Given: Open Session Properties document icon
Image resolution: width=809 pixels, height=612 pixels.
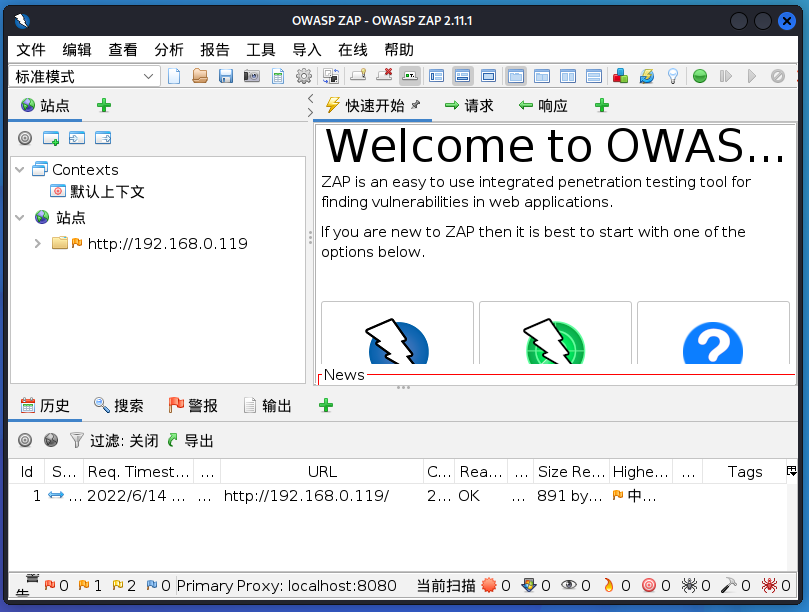Looking at the screenshot, I should pyautogui.click(x=278, y=76).
